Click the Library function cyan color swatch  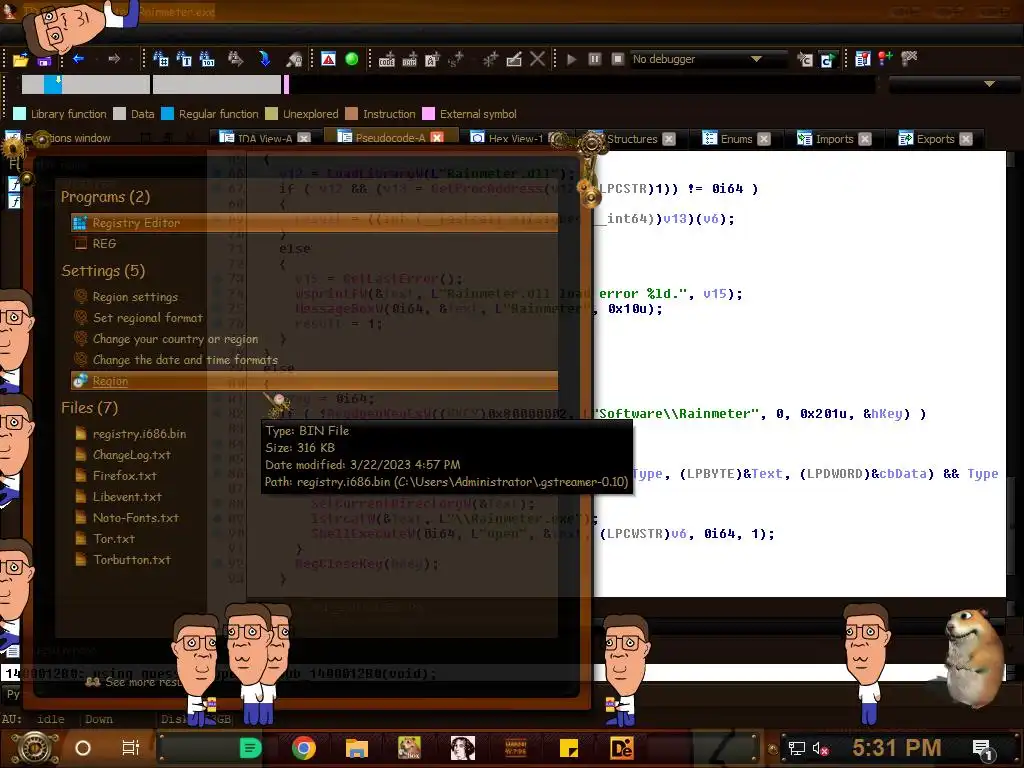[x=20, y=114]
